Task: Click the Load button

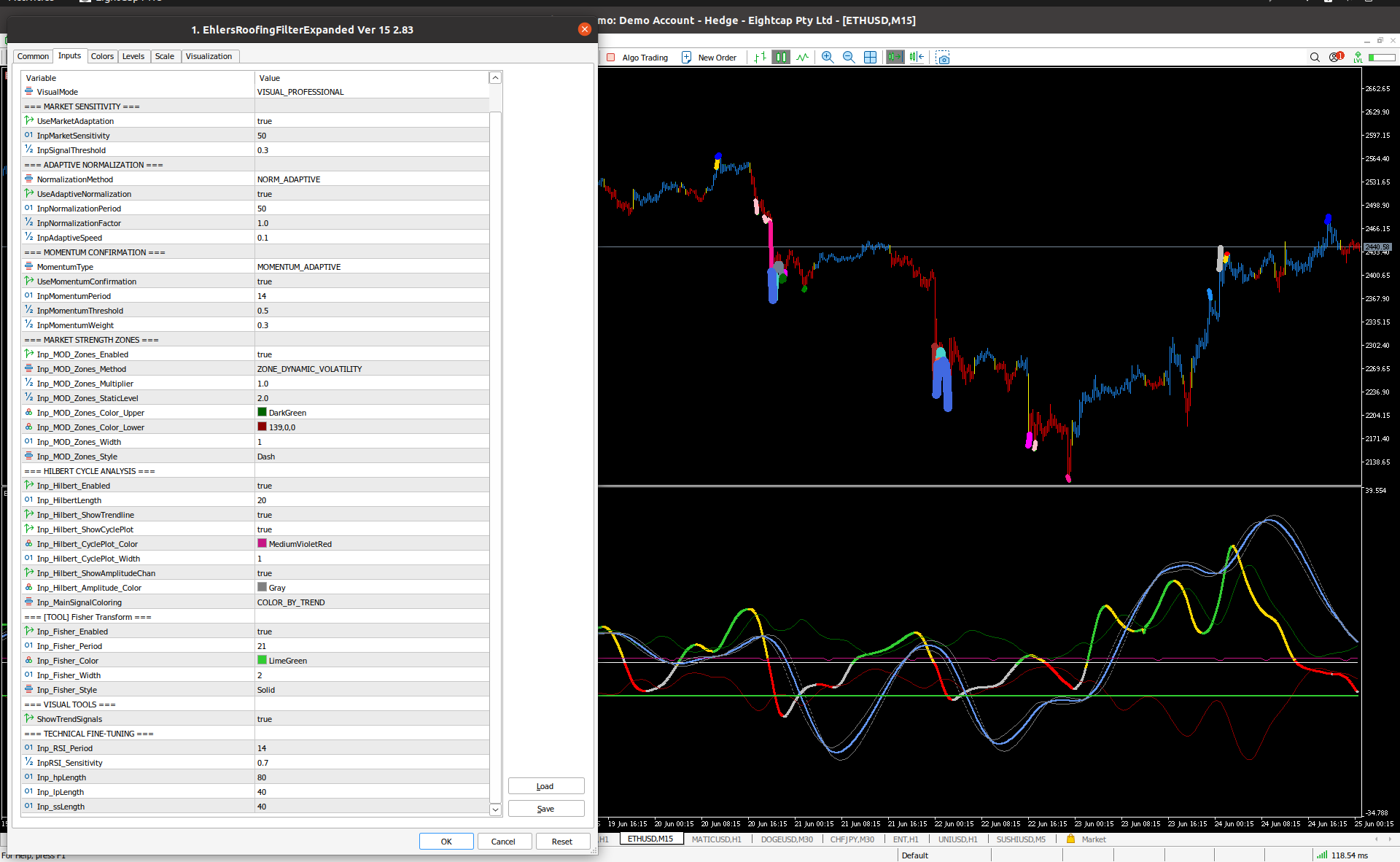Action: pyautogui.click(x=545, y=786)
